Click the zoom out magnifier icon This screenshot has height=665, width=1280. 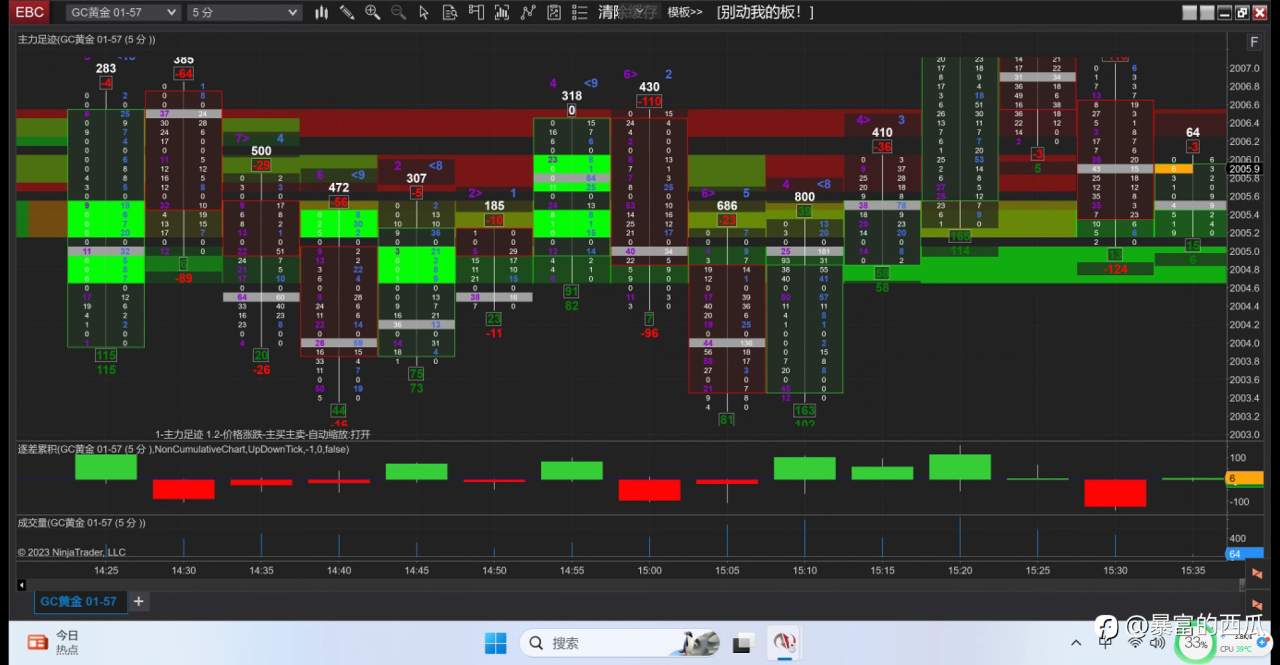point(398,12)
